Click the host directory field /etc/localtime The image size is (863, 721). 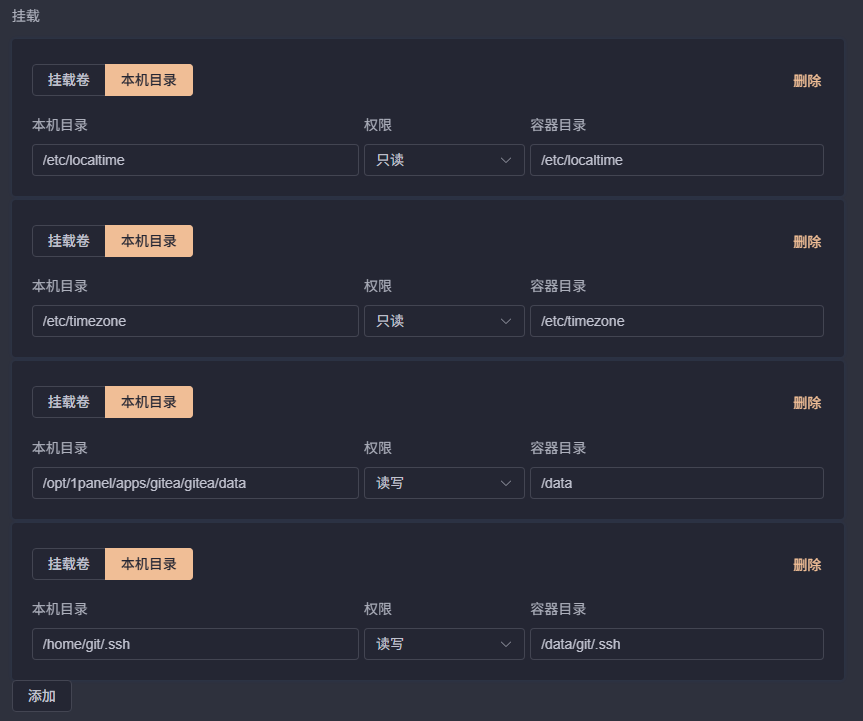point(195,160)
